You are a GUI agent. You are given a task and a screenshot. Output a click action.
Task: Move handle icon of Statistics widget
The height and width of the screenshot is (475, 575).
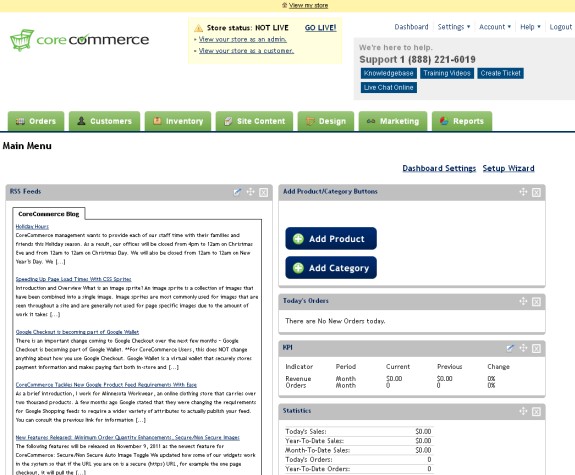coord(523,411)
